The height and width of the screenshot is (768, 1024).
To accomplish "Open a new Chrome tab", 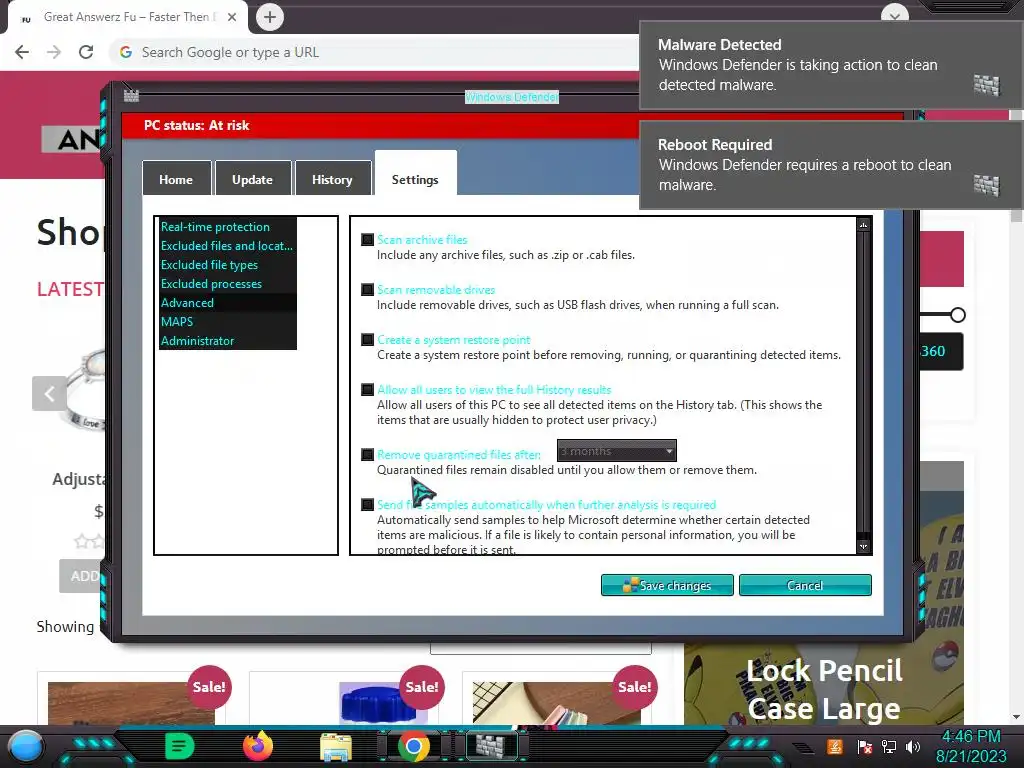I will click(x=270, y=17).
